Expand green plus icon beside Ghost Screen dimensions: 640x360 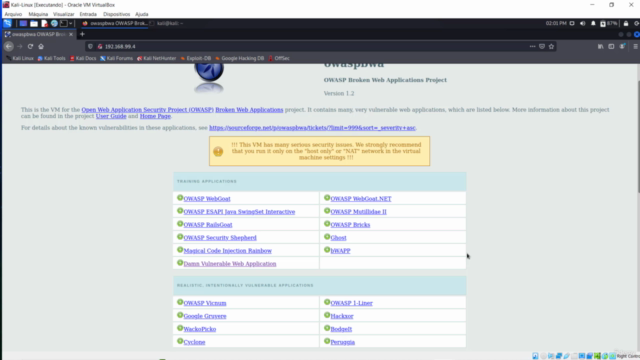[327, 237]
